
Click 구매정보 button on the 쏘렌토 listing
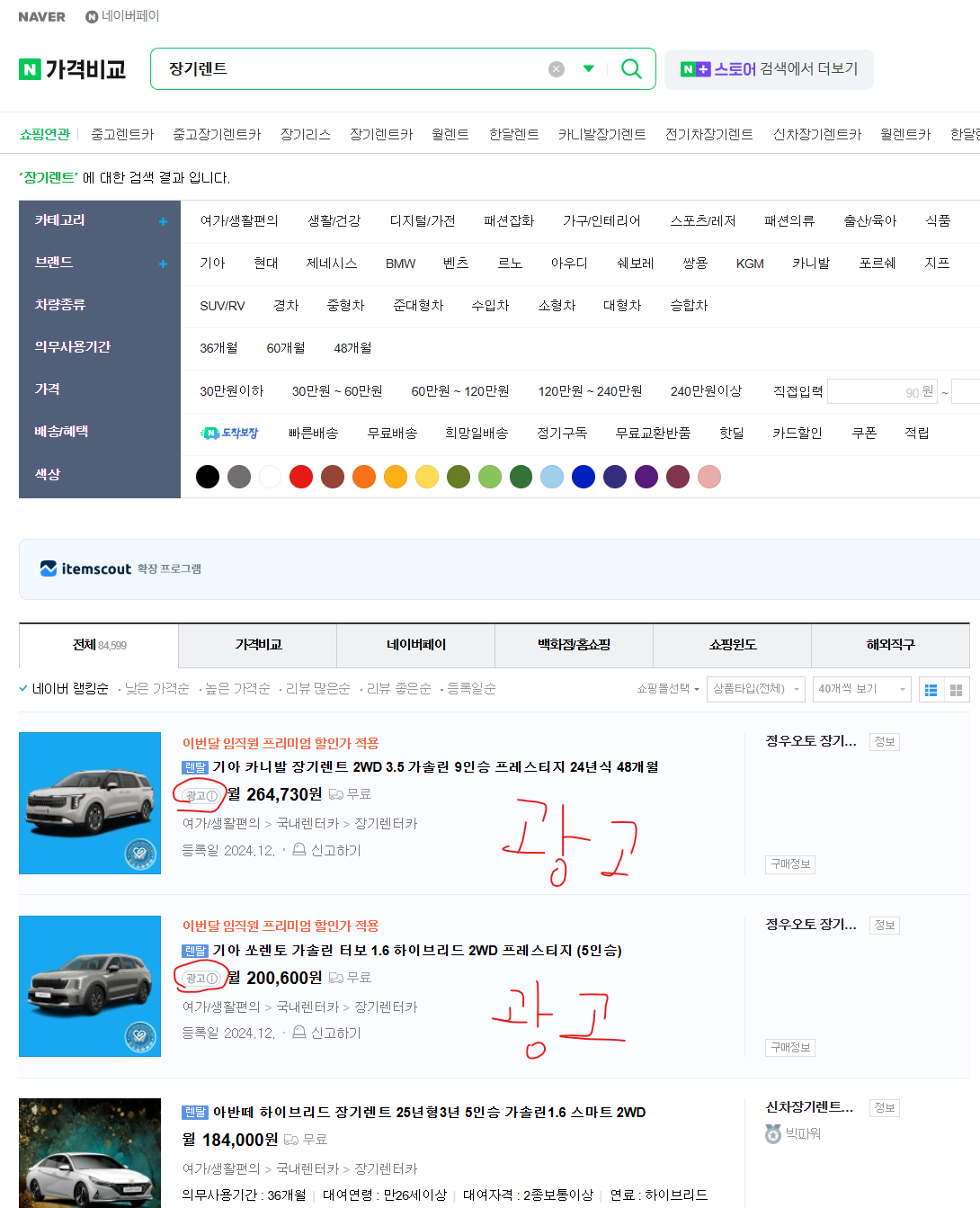(790, 1048)
